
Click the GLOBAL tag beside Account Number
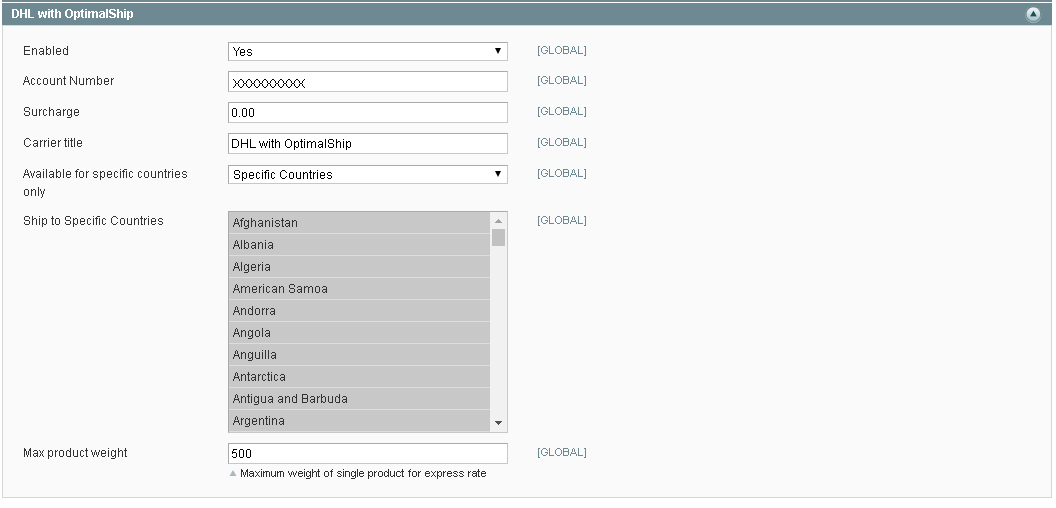pyautogui.click(x=562, y=80)
